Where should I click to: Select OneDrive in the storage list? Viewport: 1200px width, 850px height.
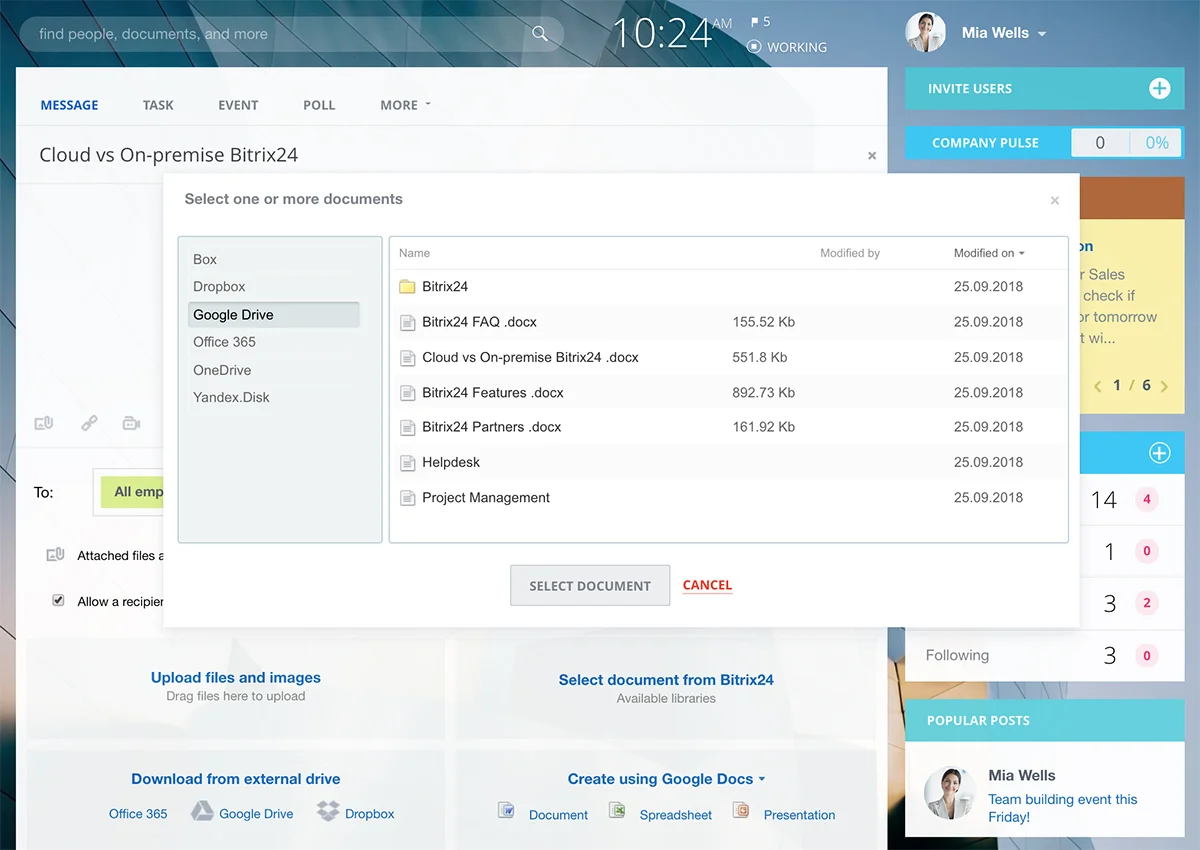point(222,370)
